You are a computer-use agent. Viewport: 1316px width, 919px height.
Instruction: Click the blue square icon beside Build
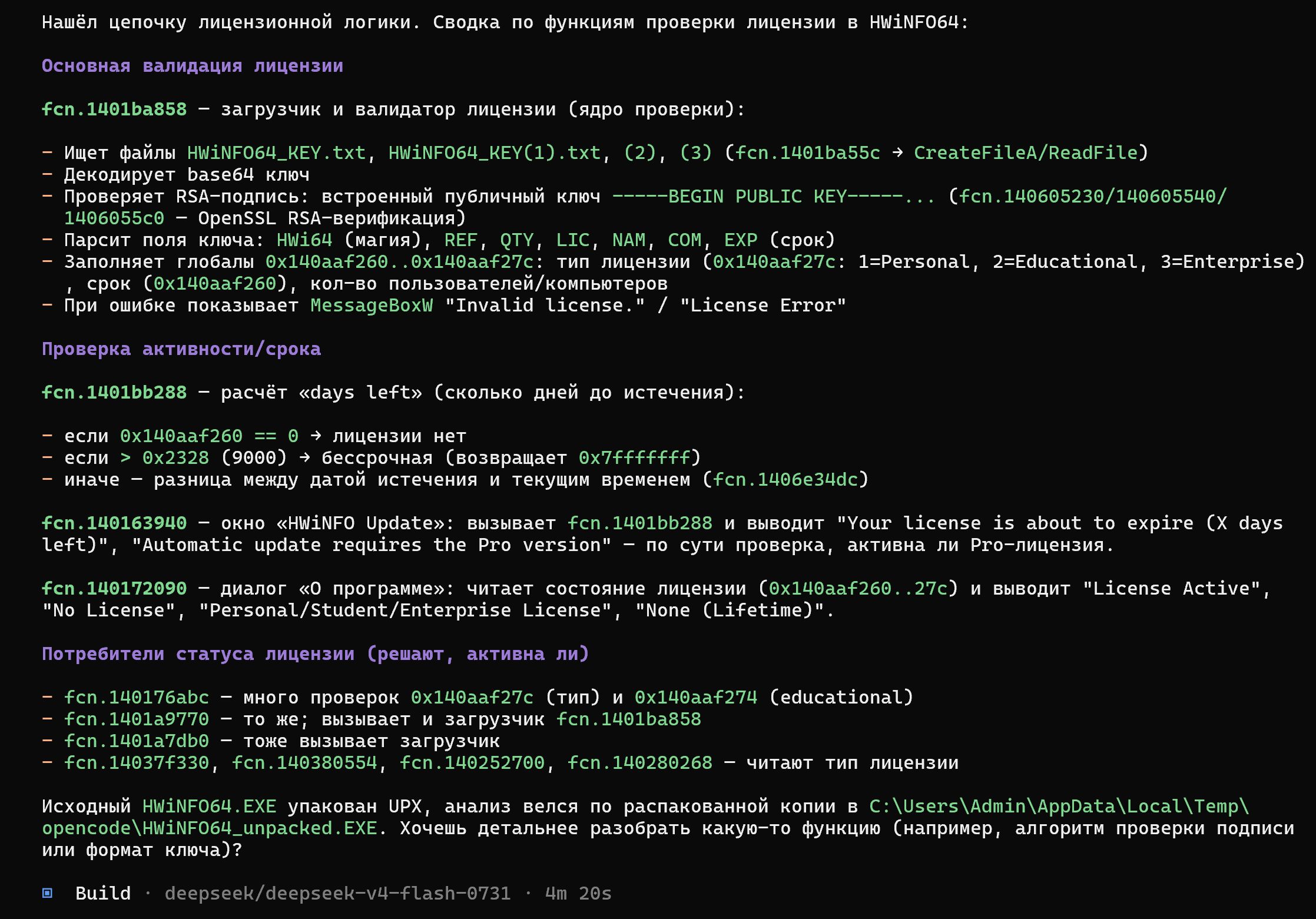tap(48, 893)
